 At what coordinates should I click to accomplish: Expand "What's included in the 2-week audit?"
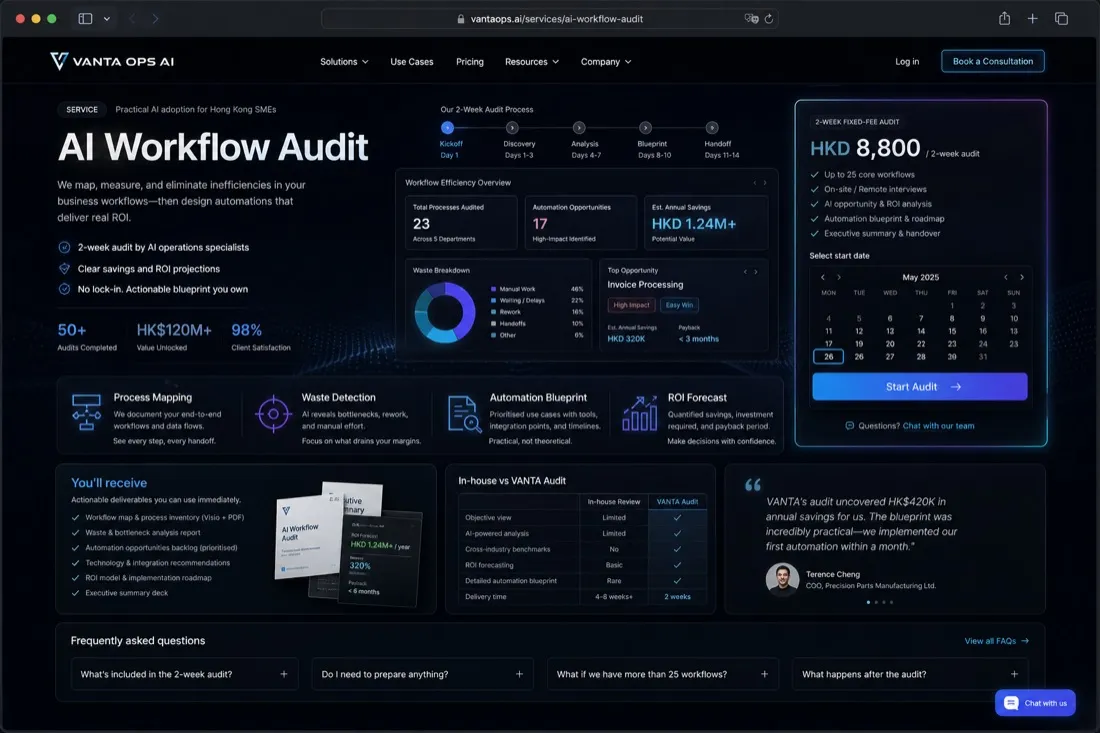tap(185, 674)
